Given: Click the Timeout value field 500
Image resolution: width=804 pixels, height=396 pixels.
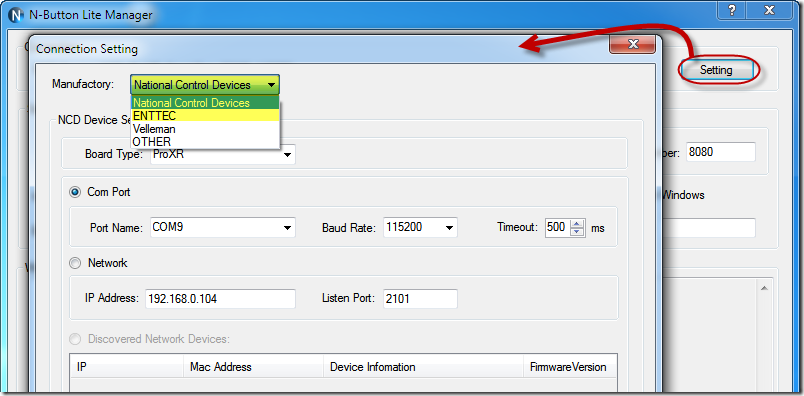Looking at the screenshot, I should pyautogui.click(x=558, y=227).
